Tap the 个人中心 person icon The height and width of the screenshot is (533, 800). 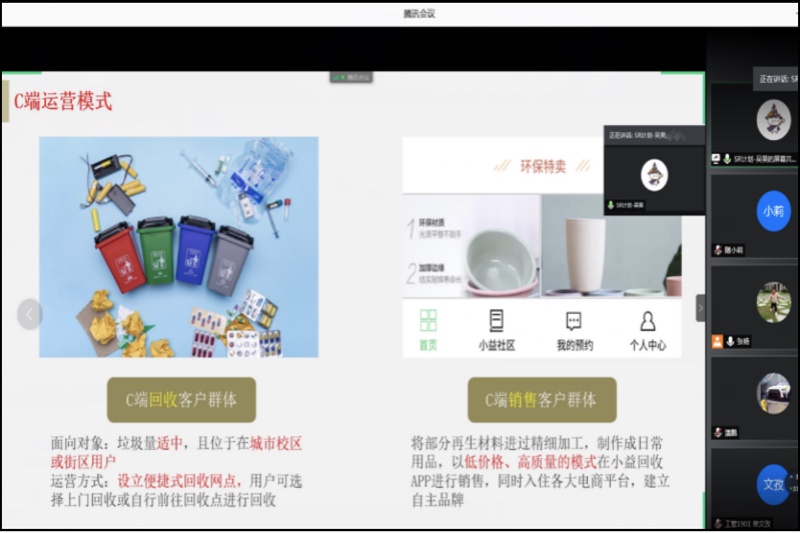point(648,321)
